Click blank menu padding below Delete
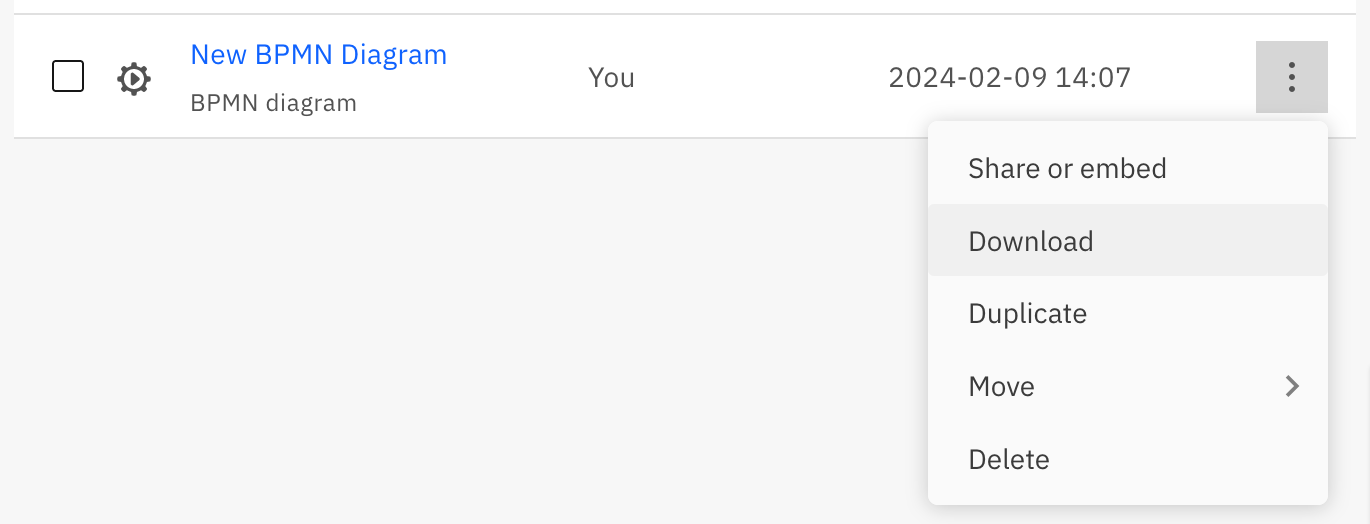The width and height of the screenshot is (1370, 524). (x=1127, y=494)
